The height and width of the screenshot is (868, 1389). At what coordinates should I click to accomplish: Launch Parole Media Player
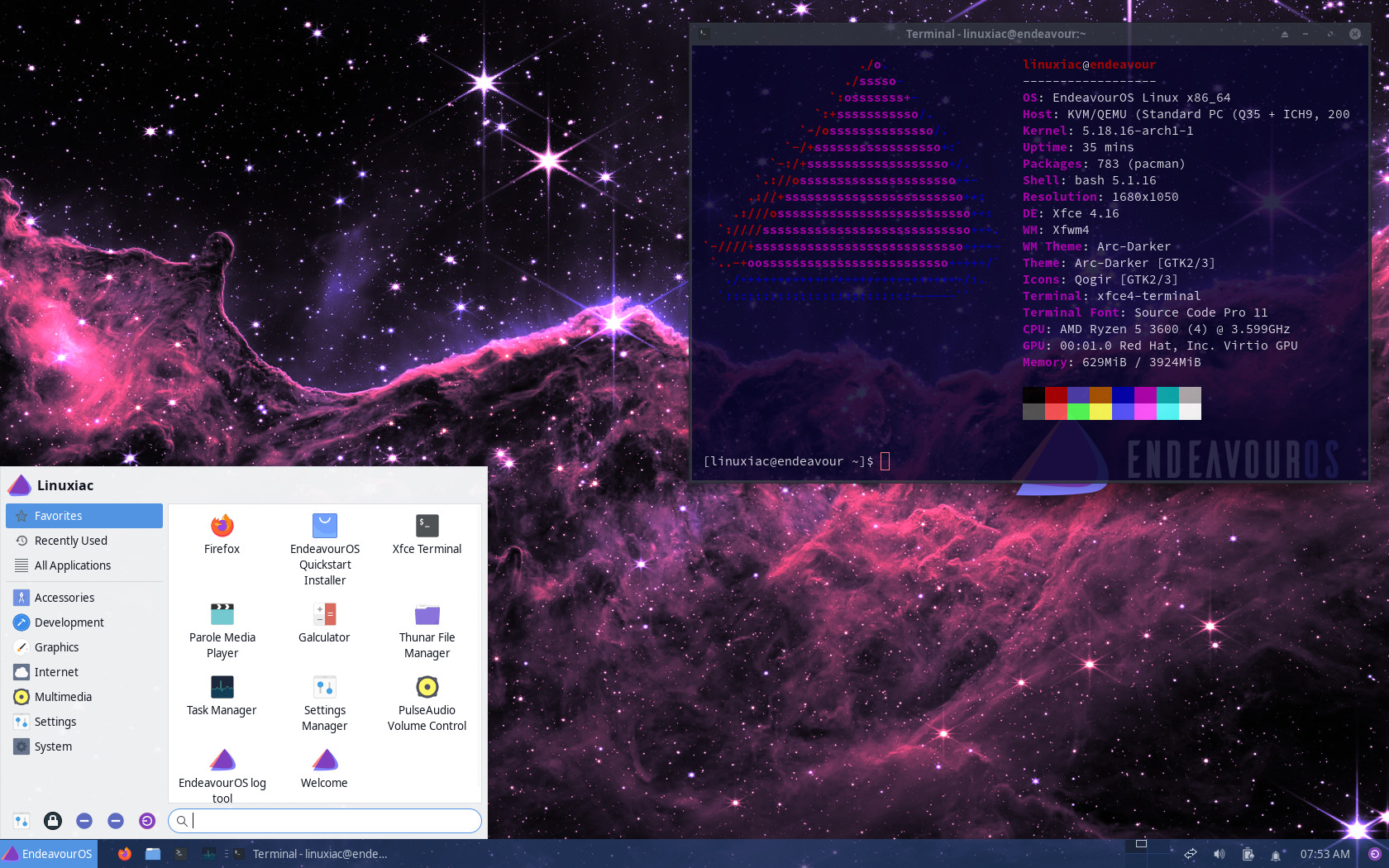point(222,631)
